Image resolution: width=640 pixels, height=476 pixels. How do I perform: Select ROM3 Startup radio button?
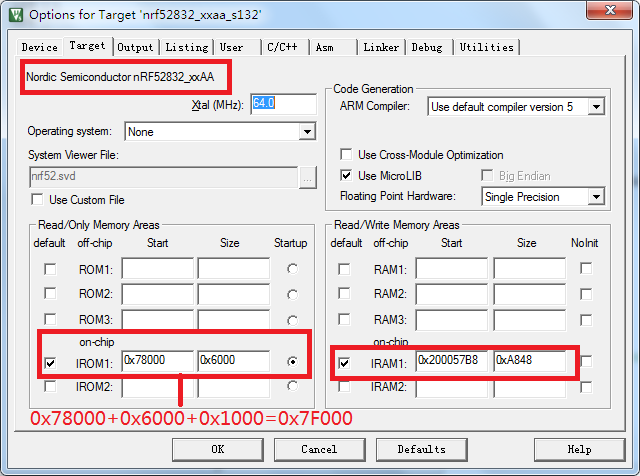pyautogui.click(x=292, y=320)
